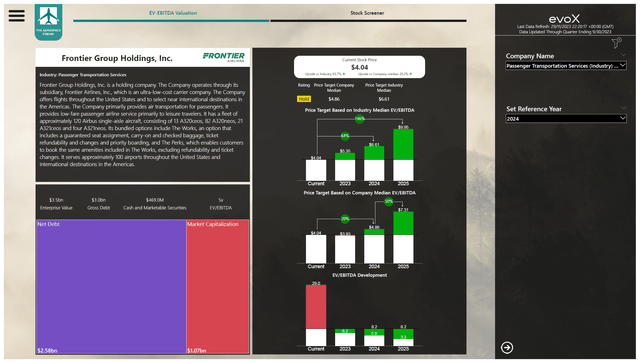Select the 2023 bar labeled $5.35

(x=345, y=167)
